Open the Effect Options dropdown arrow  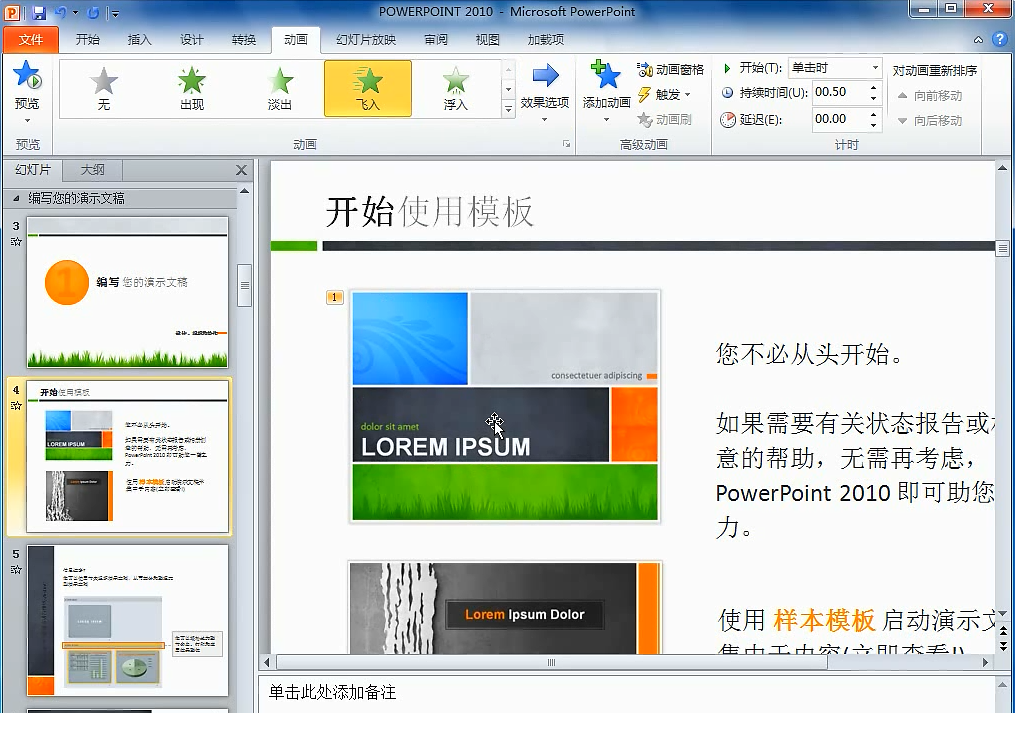pos(544,119)
